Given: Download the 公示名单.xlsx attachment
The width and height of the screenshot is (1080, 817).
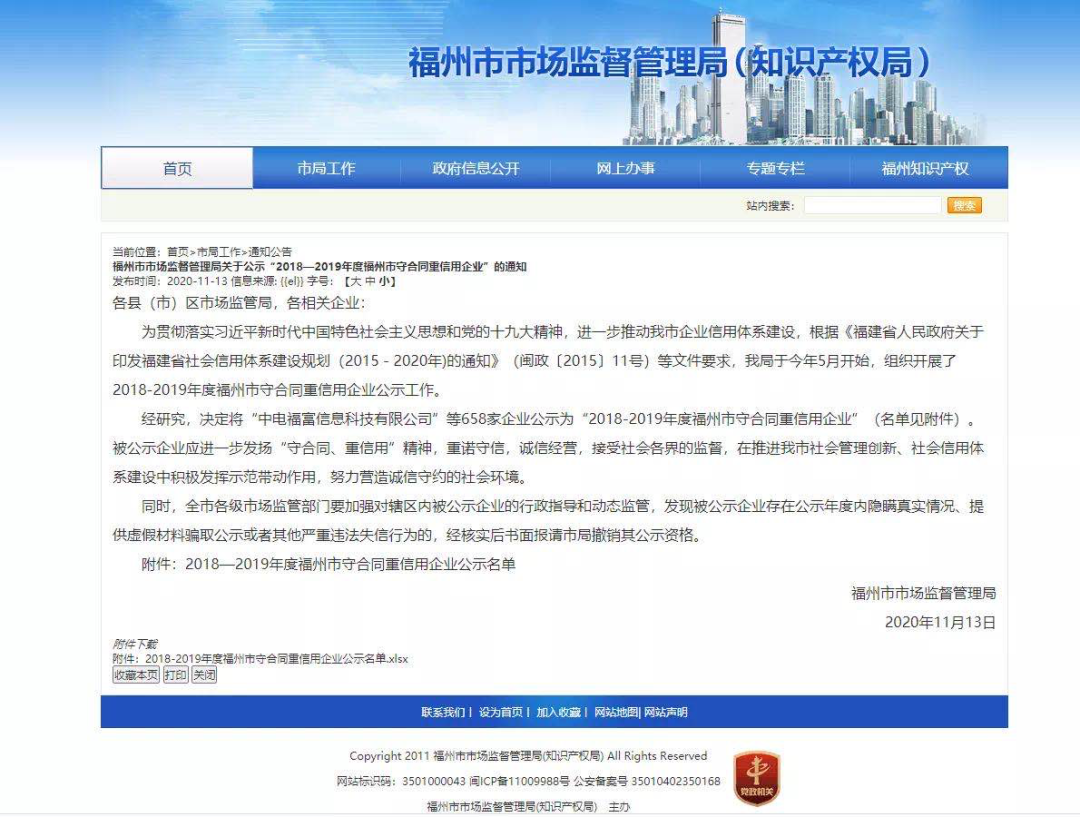Looking at the screenshot, I should pos(276,659).
